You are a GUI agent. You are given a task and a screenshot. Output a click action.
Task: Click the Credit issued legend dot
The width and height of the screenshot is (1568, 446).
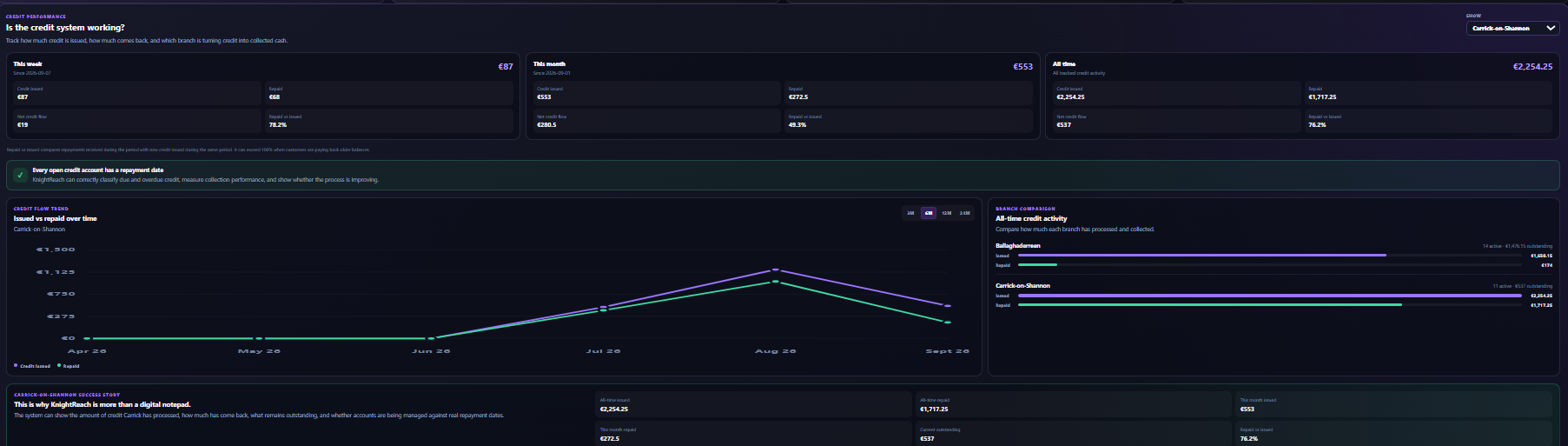tap(16, 365)
